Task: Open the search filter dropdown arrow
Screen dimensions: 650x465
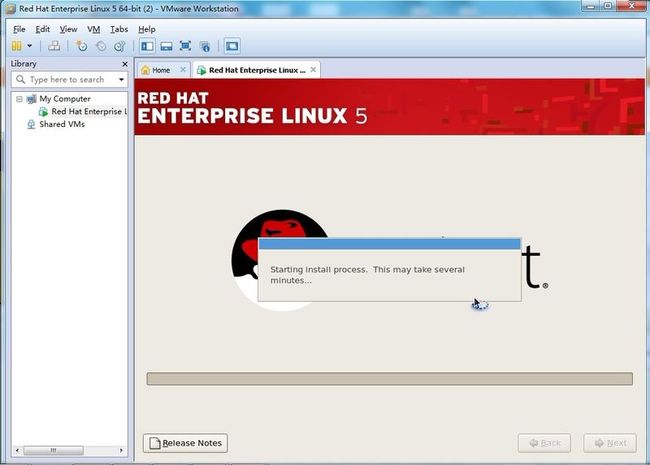Action: pos(121,80)
